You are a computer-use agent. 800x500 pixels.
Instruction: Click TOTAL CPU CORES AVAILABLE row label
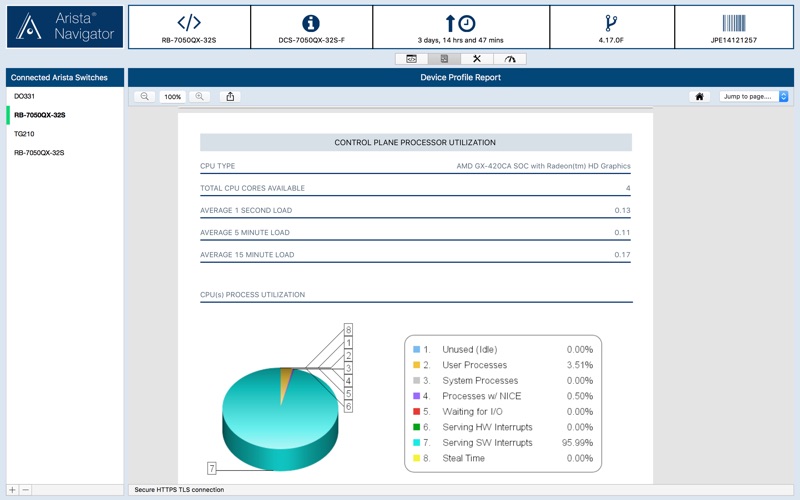(252, 188)
